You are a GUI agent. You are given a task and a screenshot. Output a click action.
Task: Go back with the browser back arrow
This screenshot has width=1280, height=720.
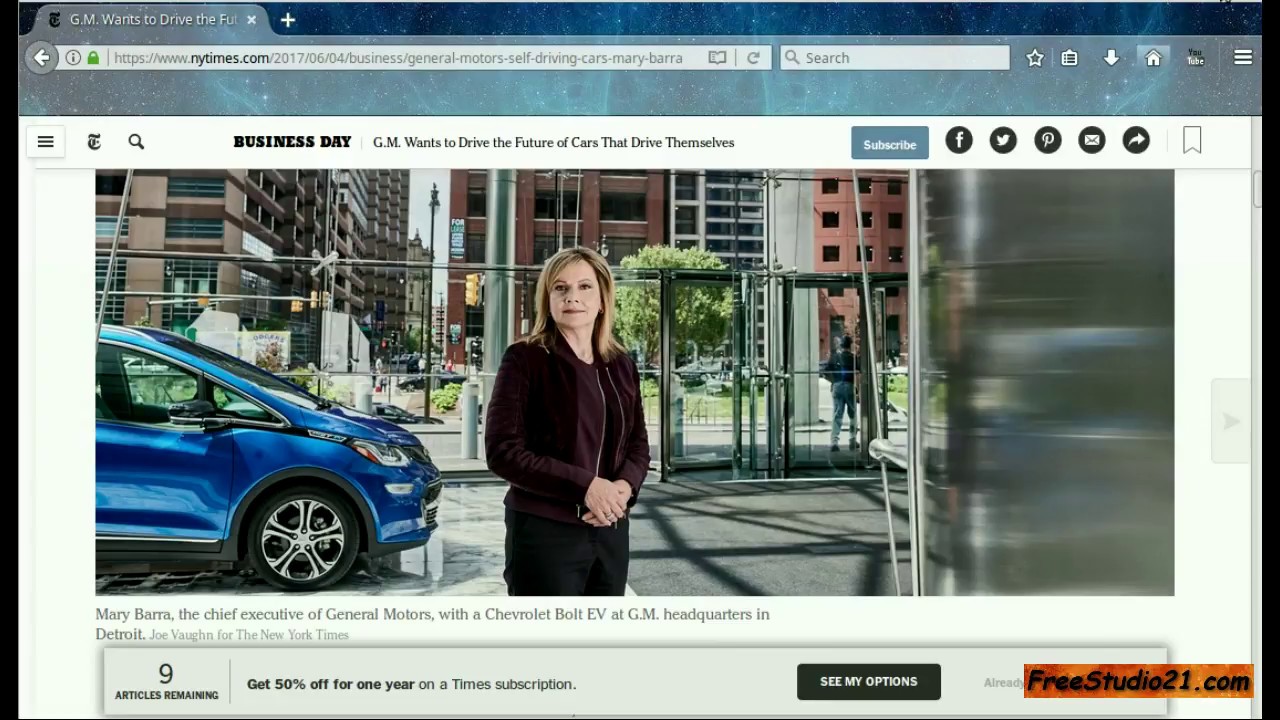(x=41, y=58)
